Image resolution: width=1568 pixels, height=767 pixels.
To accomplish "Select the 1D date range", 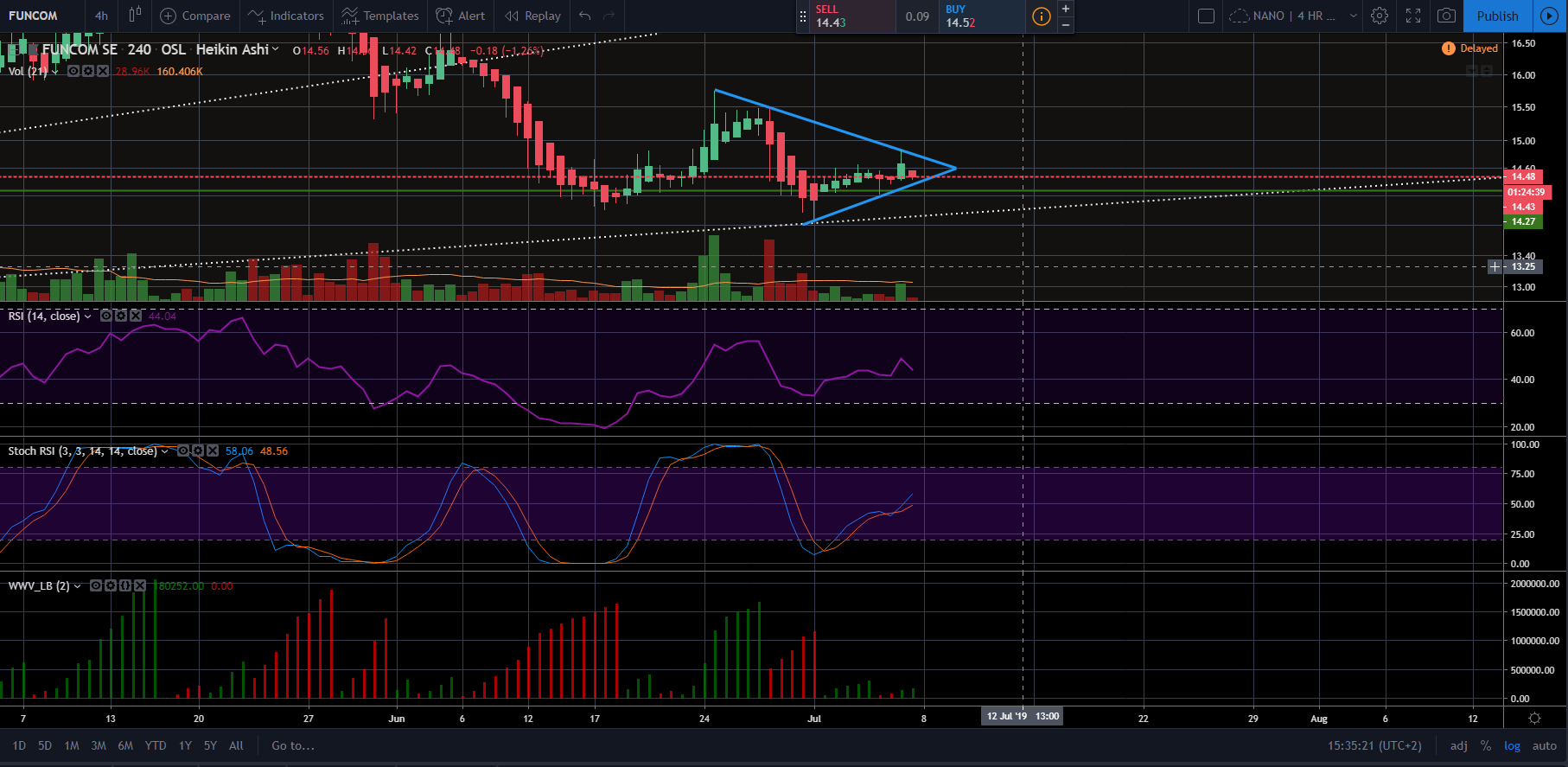I will click(x=19, y=745).
